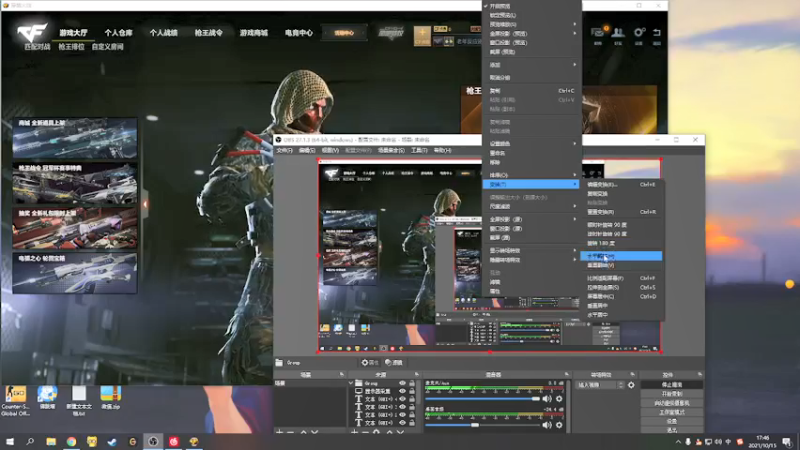Image resolution: width=800 pixels, height=450 pixels.
Task: Open 电竞之心 轮回宝箱 banner thumbnail
Action: pos(75,273)
